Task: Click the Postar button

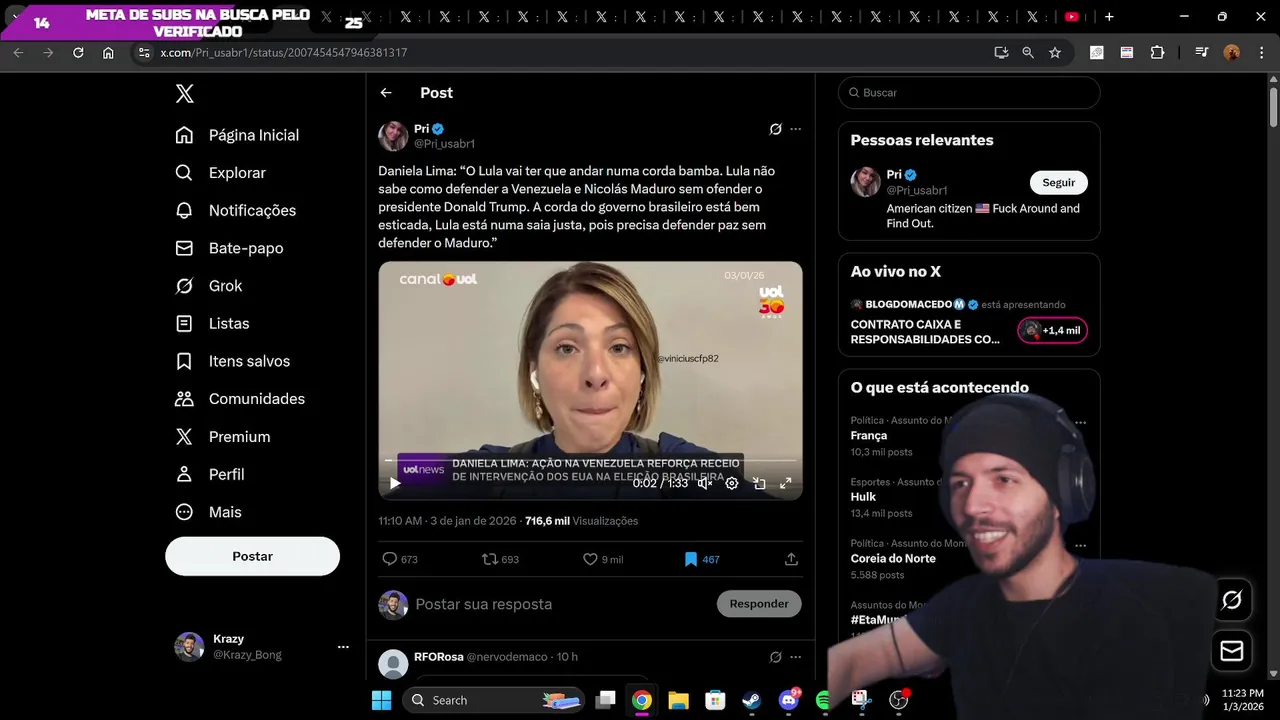Action: pyautogui.click(x=252, y=556)
